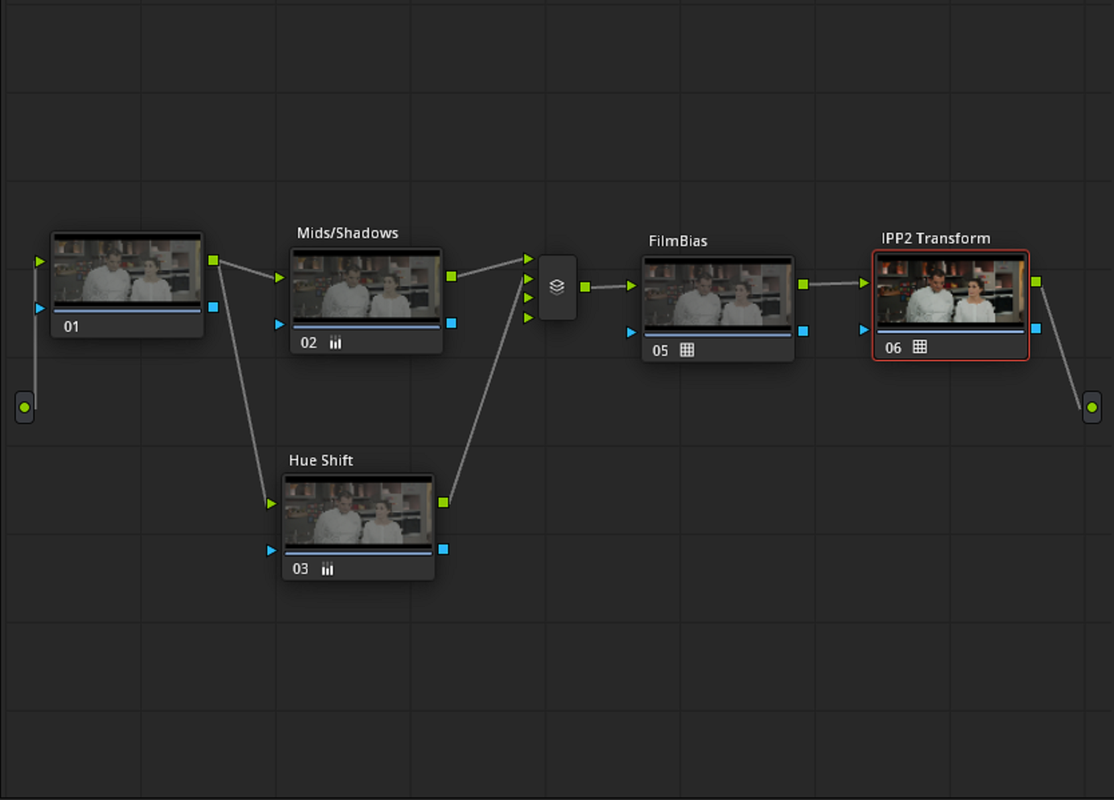
Task: Click Mids/Shadows node's green RGB input
Action: click(279, 277)
